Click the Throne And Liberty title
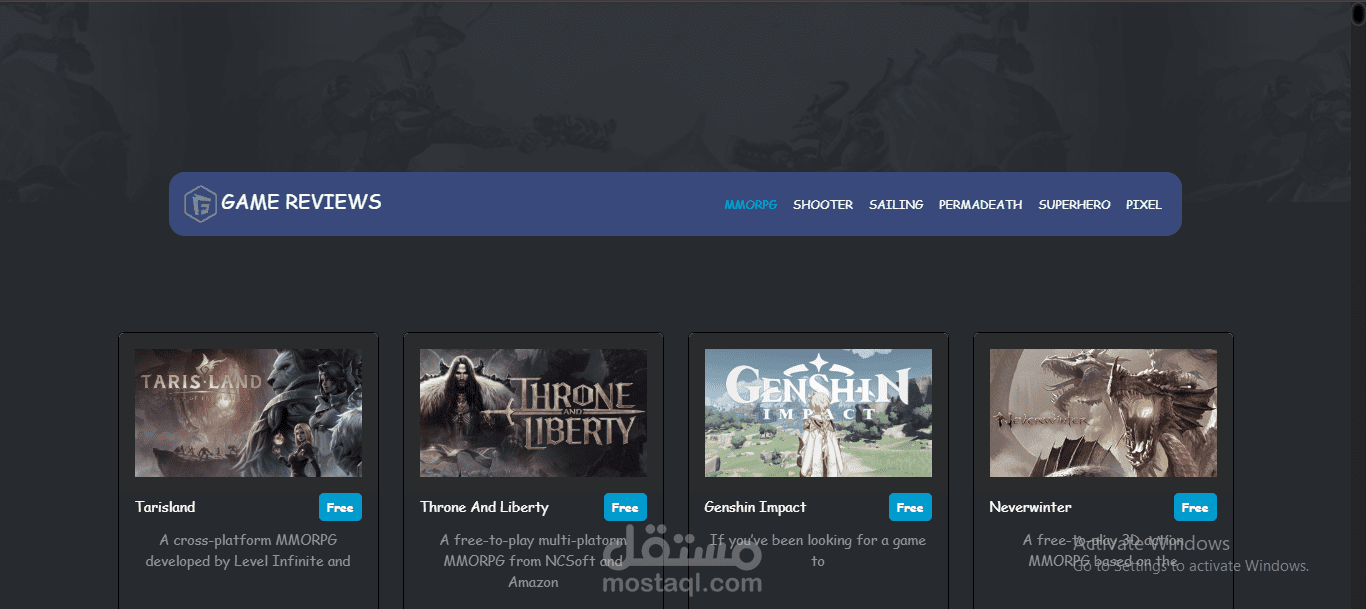Screen dimensions: 1366x609 click(x=484, y=507)
